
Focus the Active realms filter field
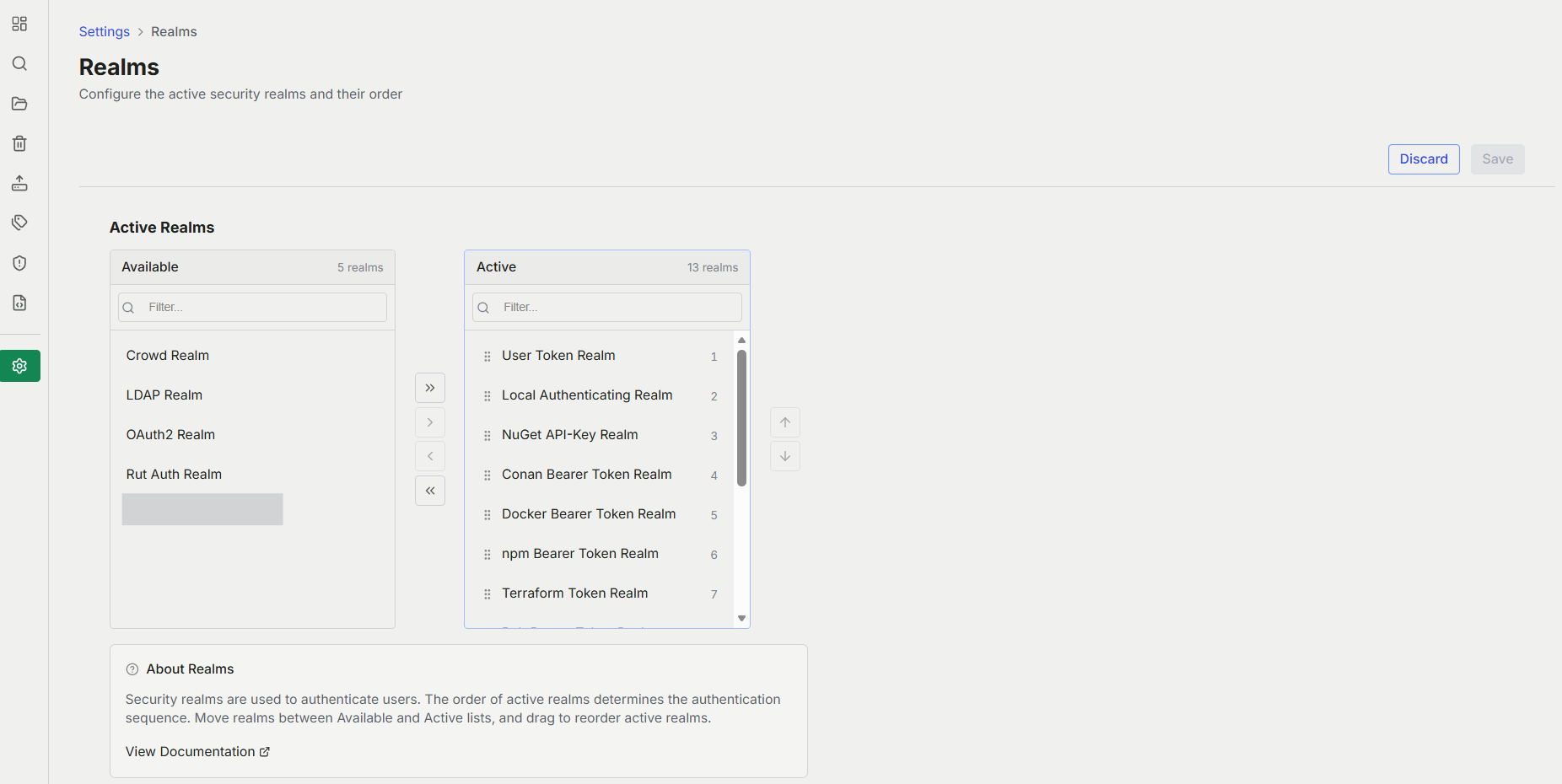click(x=607, y=307)
